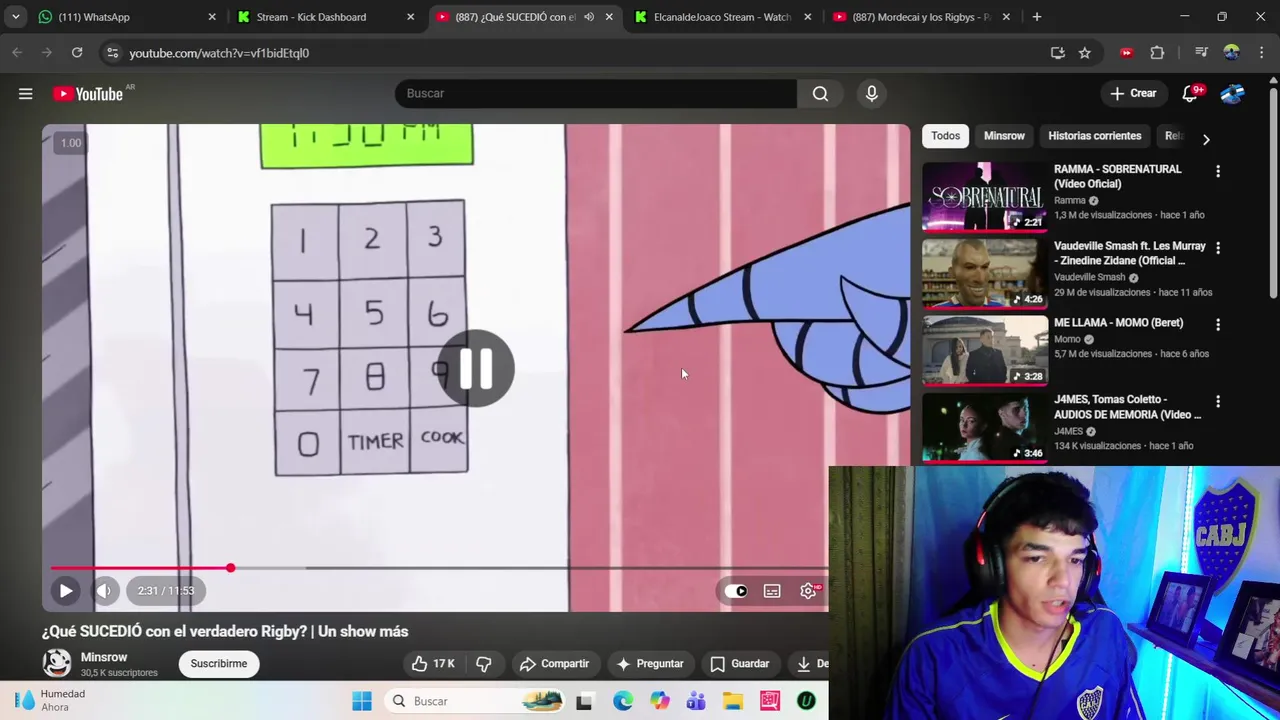
Task: Select the Historias corrientes filter chip
Action: pos(1094,136)
